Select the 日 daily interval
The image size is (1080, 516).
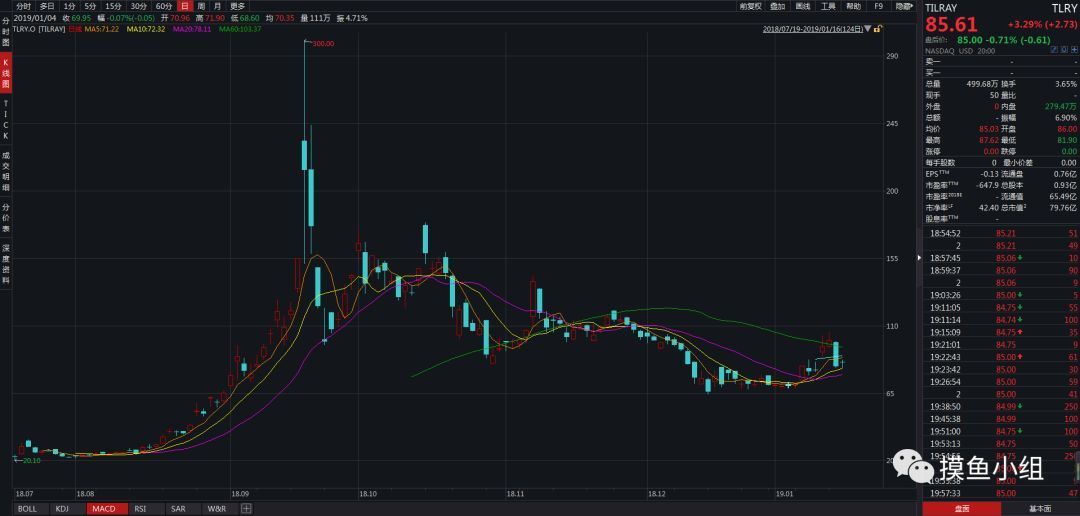pyautogui.click(x=185, y=6)
